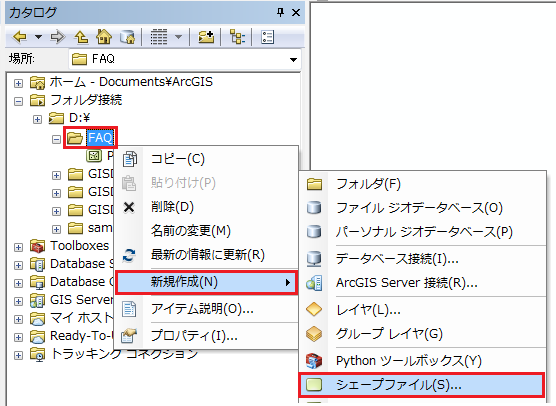The image size is (556, 406).
Task: Expand the GIS Servers node
Action: pyautogui.click(x=18, y=301)
